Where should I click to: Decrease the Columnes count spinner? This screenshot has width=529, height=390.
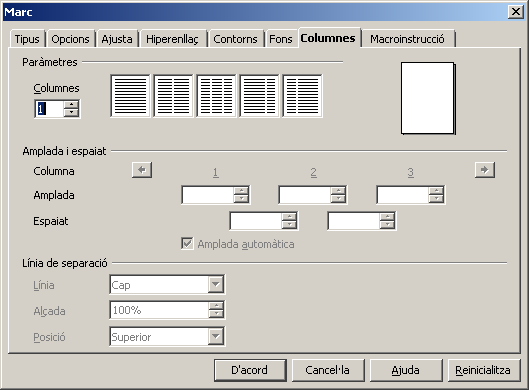[71, 113]
